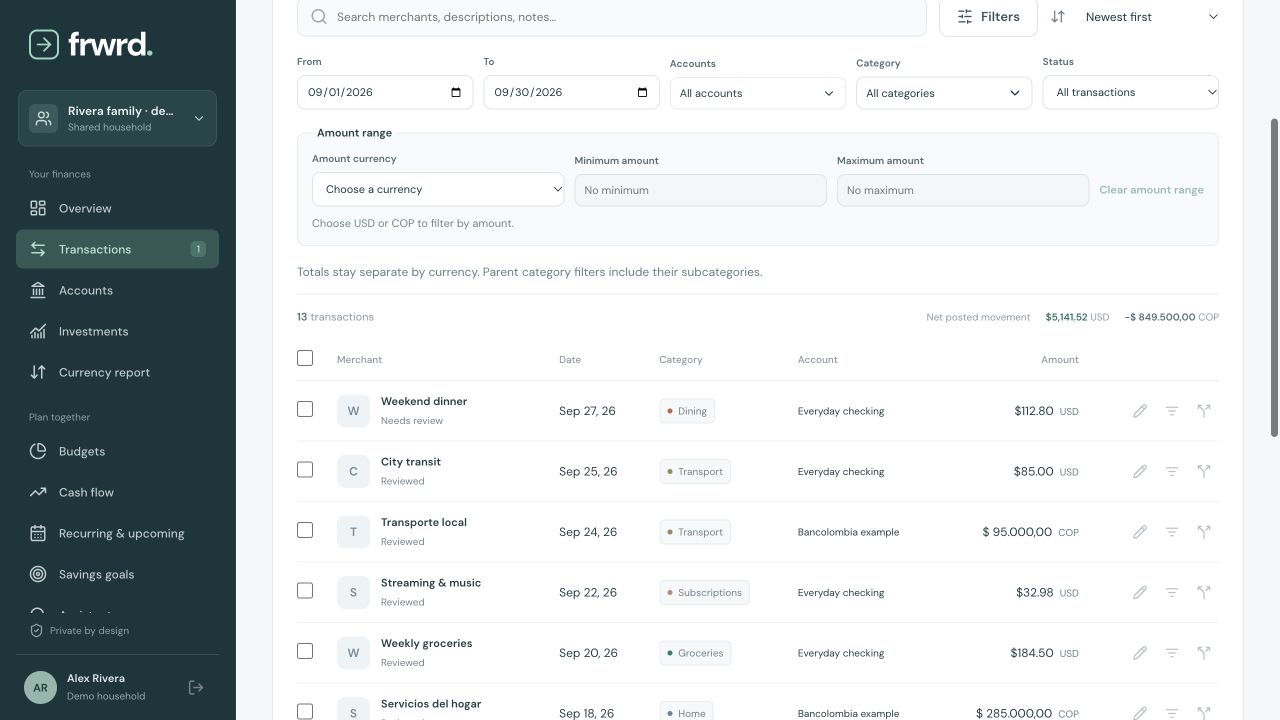This screenshot has height=720, width=1280.
Task: Click the three-line filter icon for City transit
Action: (x=1172, y=471)
